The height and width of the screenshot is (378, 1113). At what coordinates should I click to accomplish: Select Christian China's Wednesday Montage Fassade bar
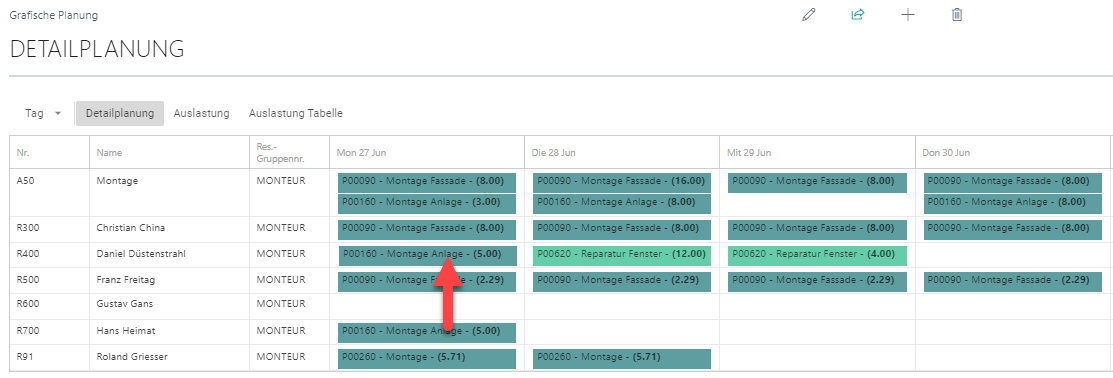(x=817, y=229)
